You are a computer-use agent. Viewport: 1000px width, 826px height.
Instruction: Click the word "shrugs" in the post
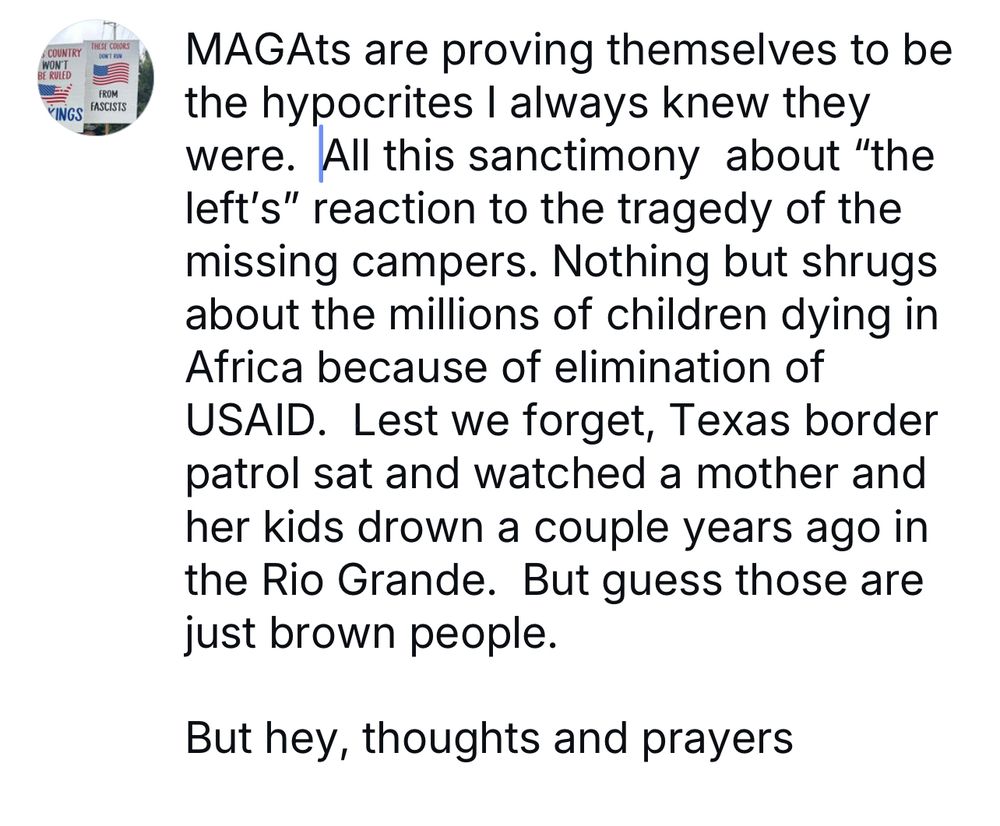click(869, 263)
